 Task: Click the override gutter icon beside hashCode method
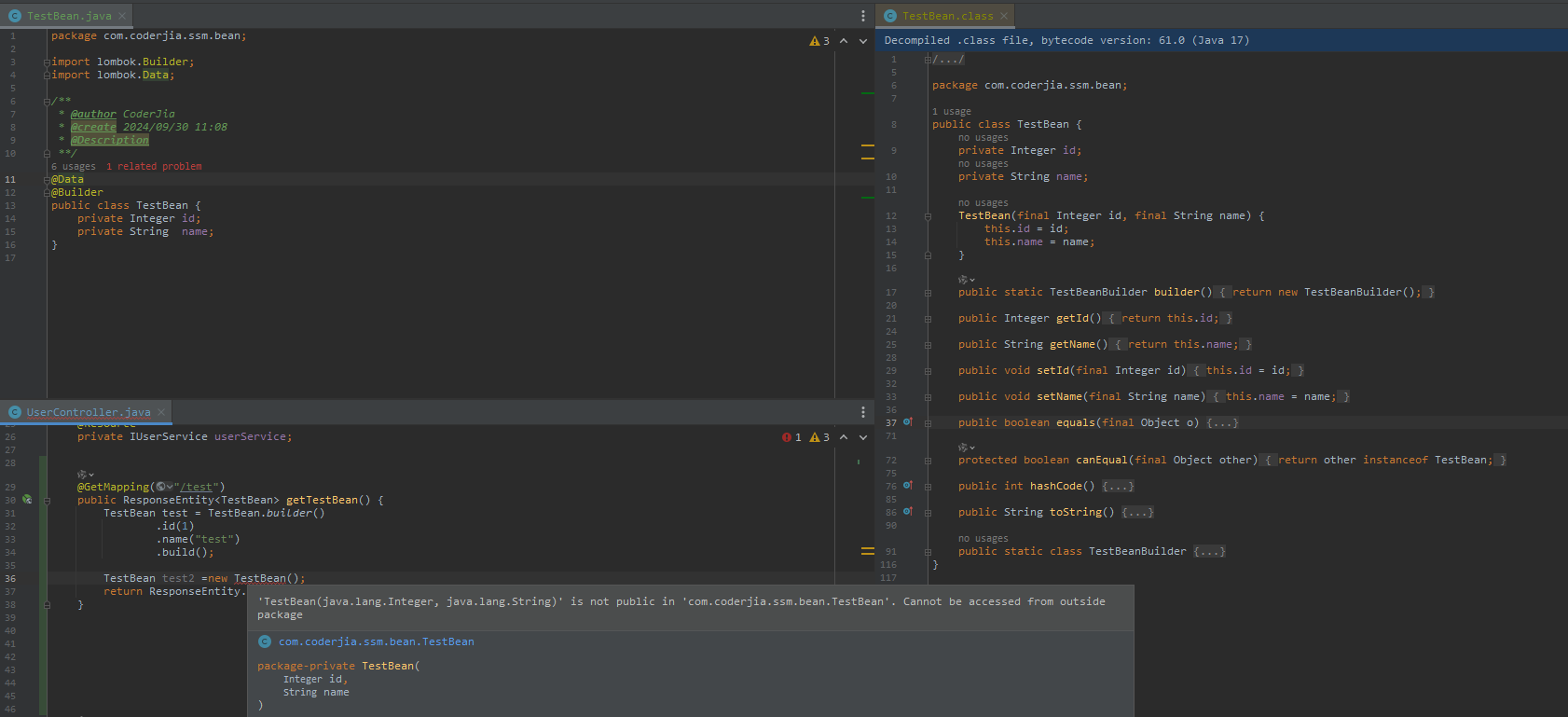(907, 486)
